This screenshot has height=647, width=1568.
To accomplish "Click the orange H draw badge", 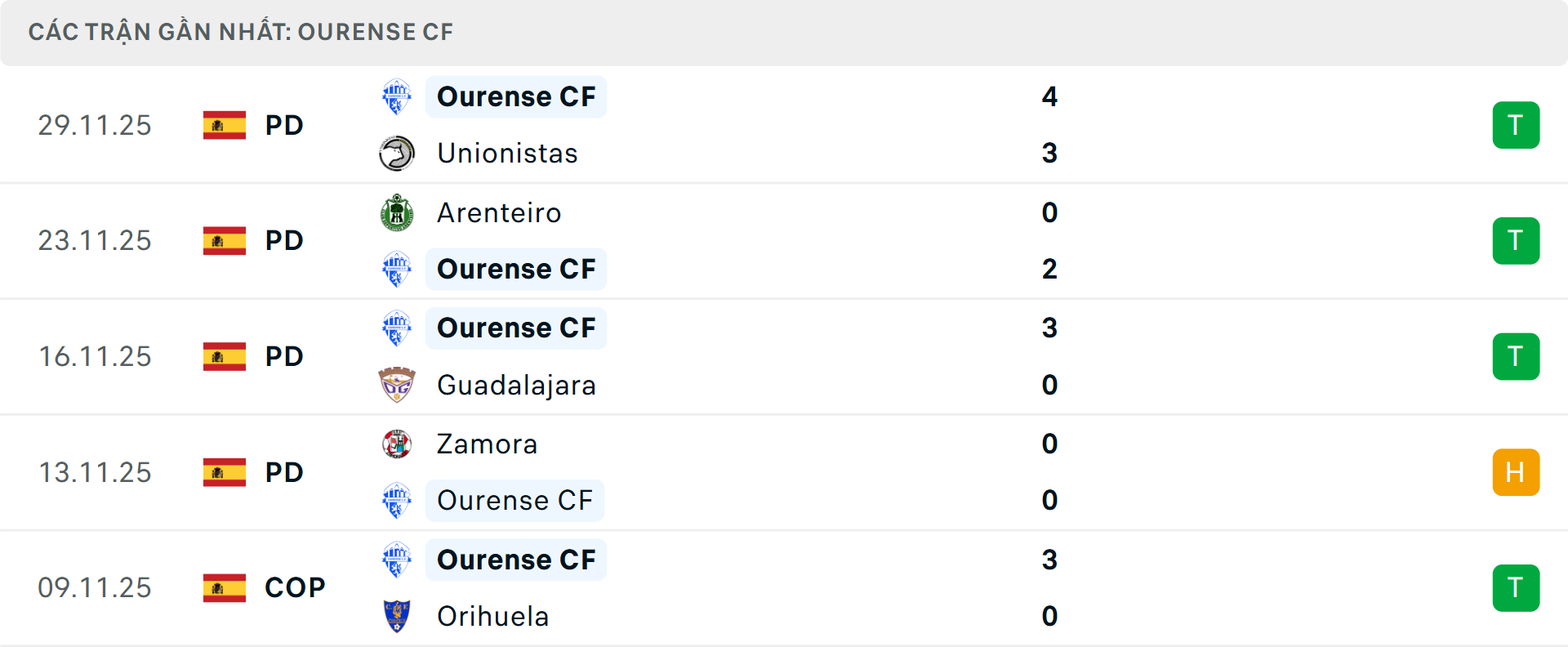I will coord(1516,472).
